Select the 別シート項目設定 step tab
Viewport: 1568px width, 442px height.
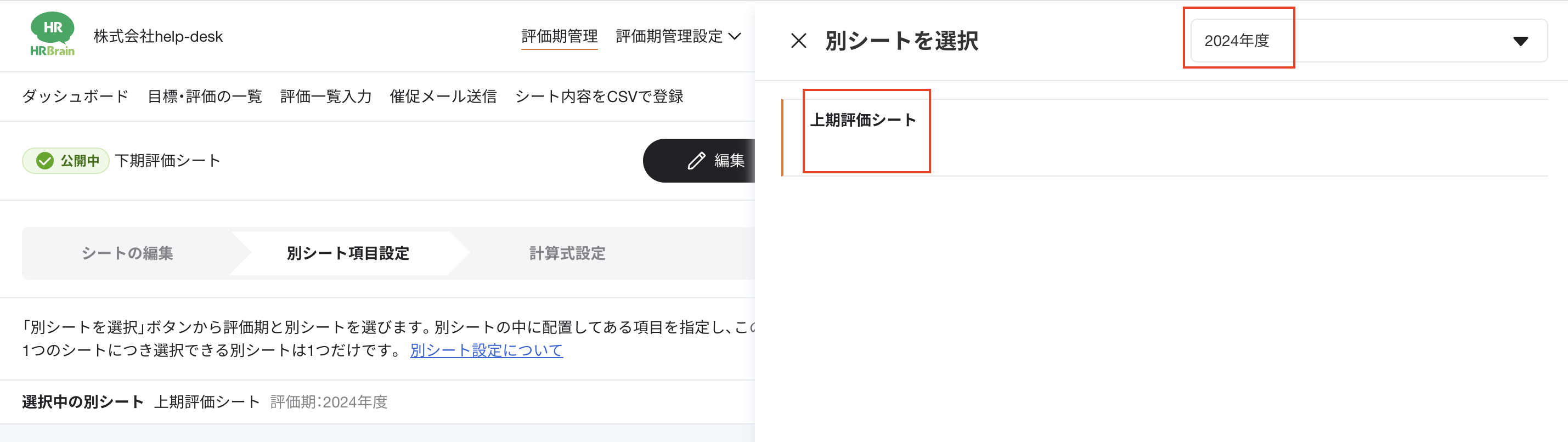(347, 253)
